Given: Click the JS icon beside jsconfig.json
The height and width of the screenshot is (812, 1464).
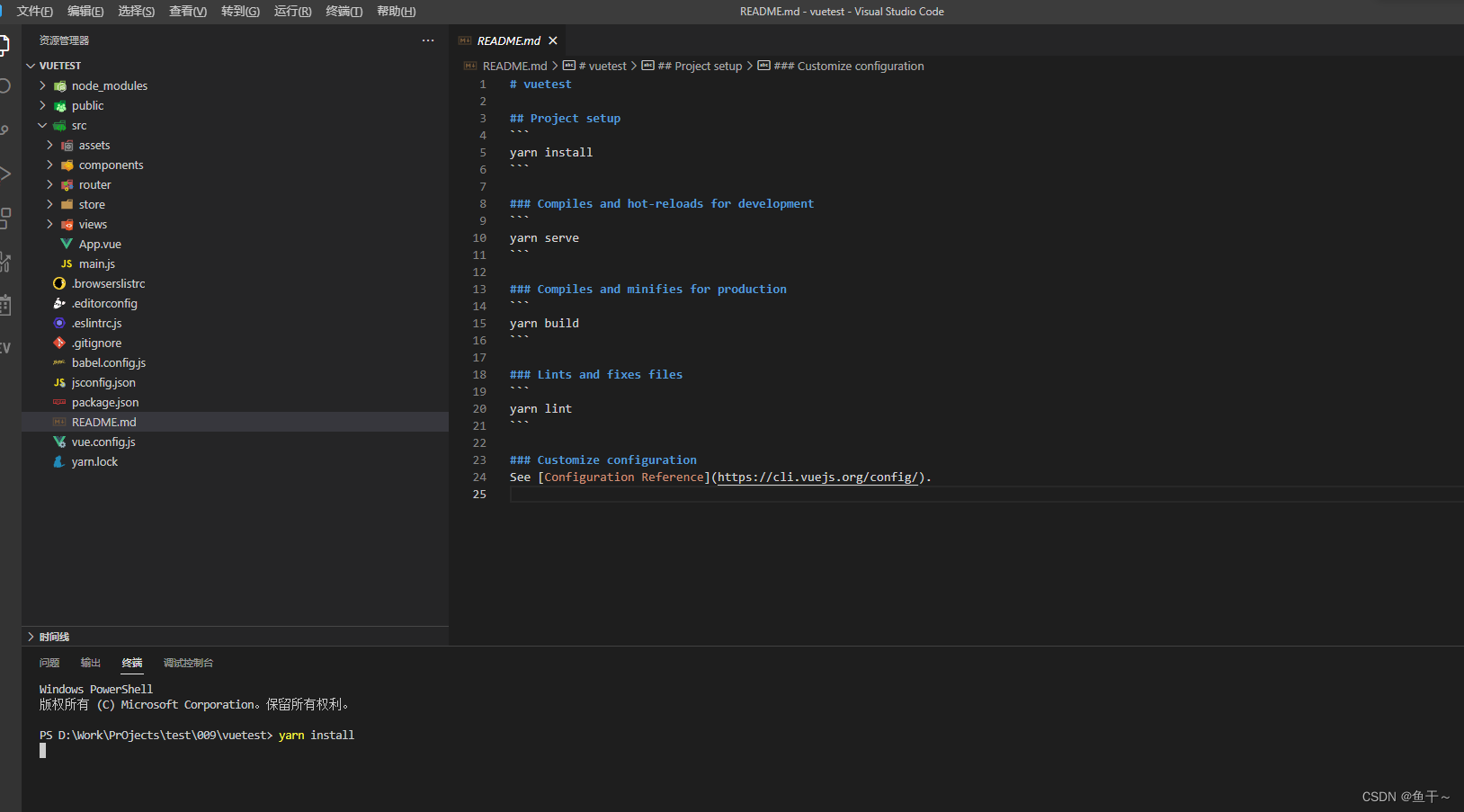Looking at the screenshot, I should tap(59, 382).
